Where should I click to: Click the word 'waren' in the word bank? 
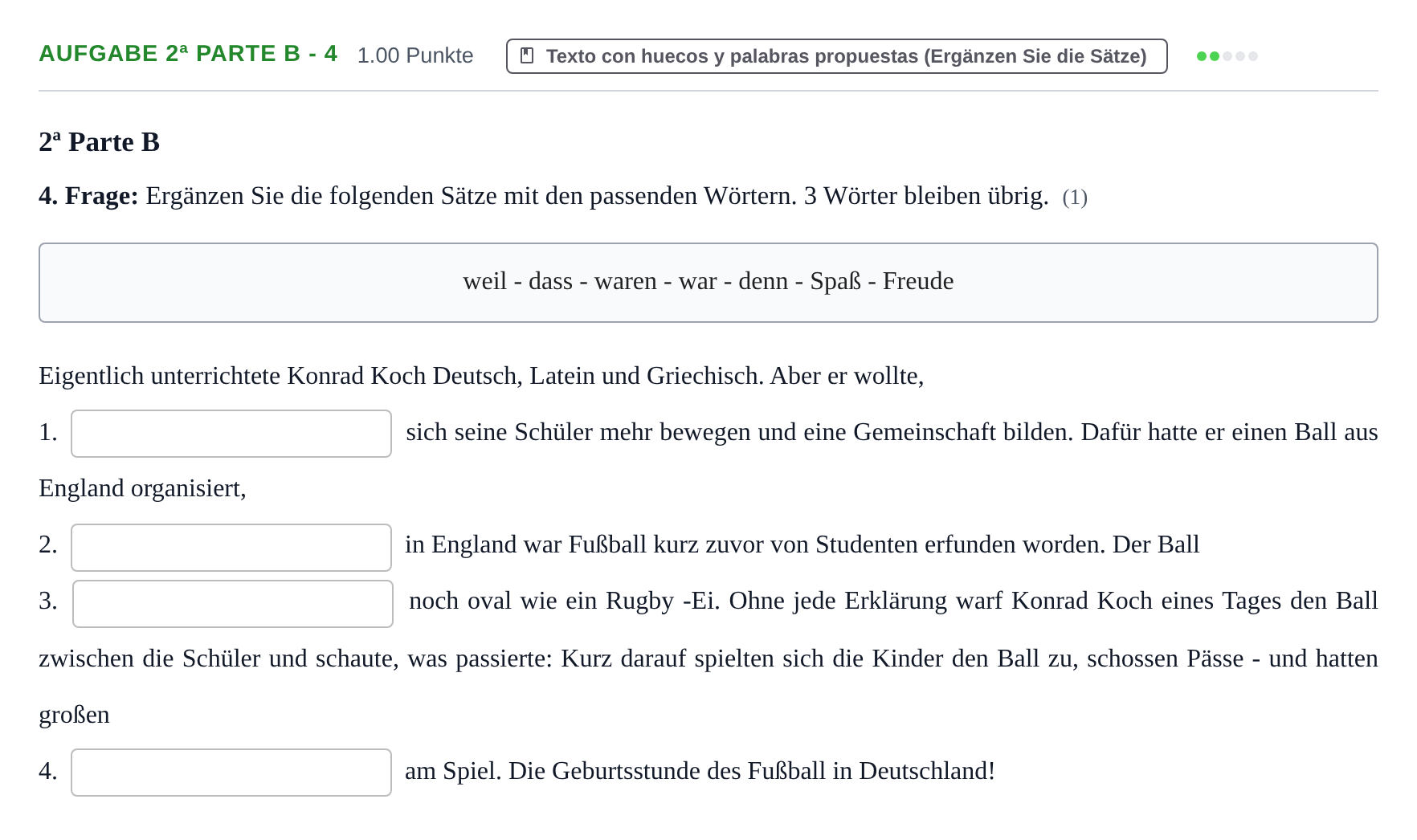[x=626, y=281]
